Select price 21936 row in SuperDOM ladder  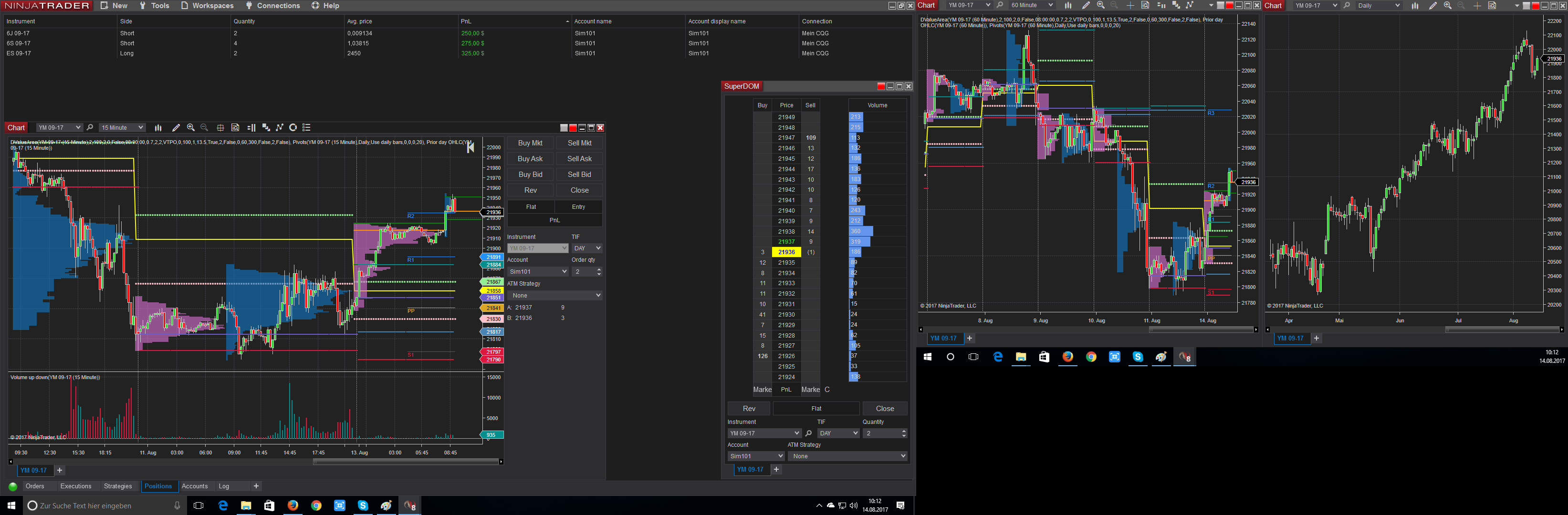pos(786,252)
